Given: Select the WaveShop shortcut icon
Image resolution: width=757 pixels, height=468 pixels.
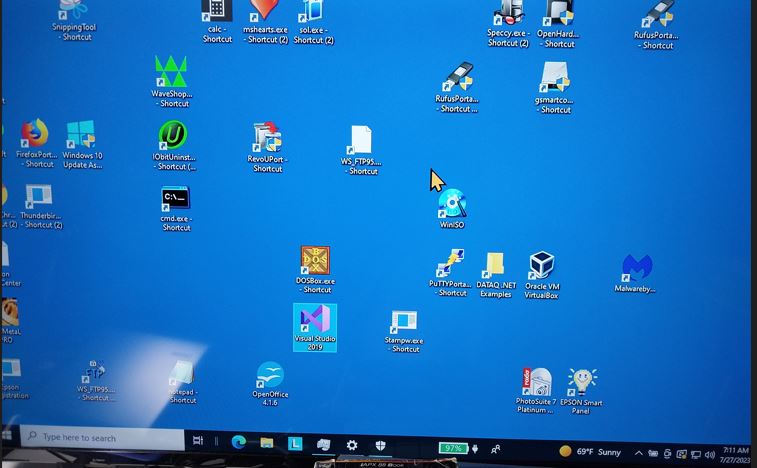Looking at the screenshot, I should [171, 81].
